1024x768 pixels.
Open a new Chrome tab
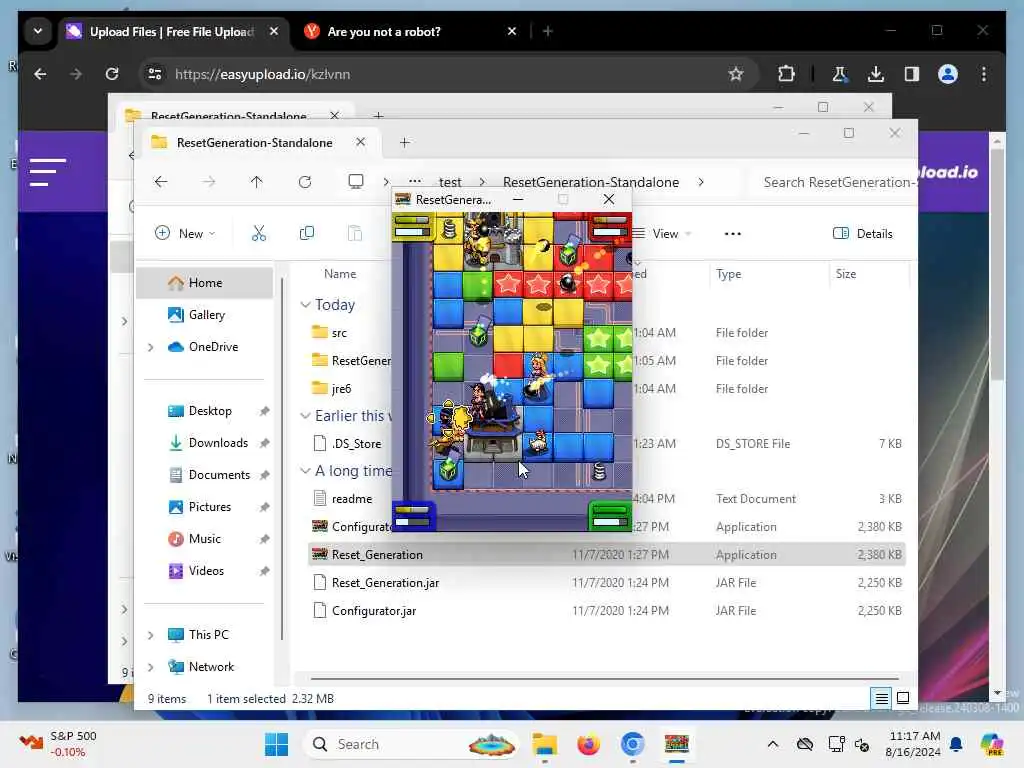pos(548,31)
